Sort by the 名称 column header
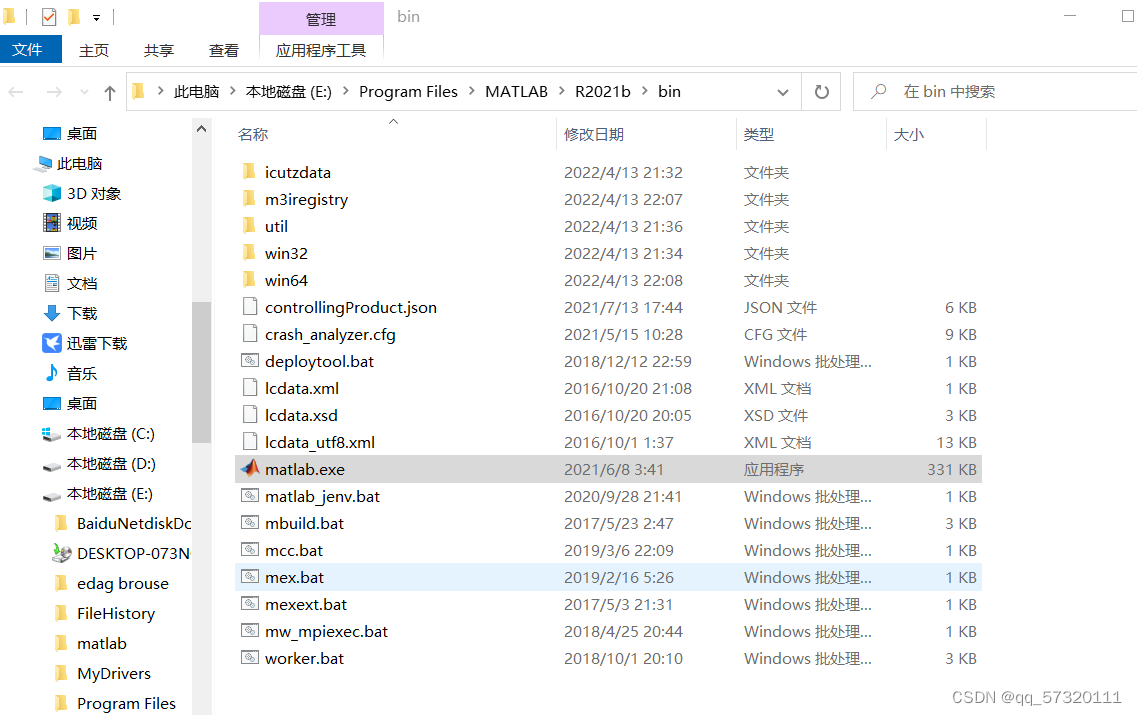The height and width of the screenshot is (715, 1137). point(252,134)
